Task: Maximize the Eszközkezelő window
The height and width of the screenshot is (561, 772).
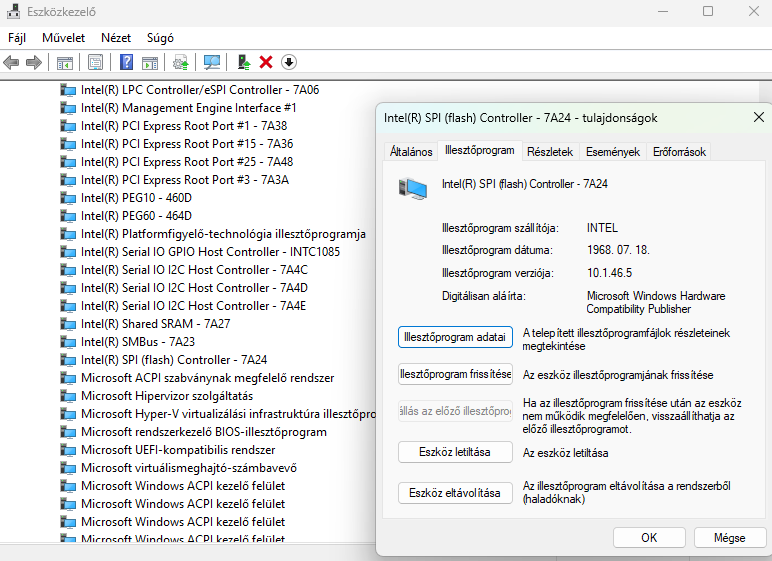Action: click(x=708, y=11)
